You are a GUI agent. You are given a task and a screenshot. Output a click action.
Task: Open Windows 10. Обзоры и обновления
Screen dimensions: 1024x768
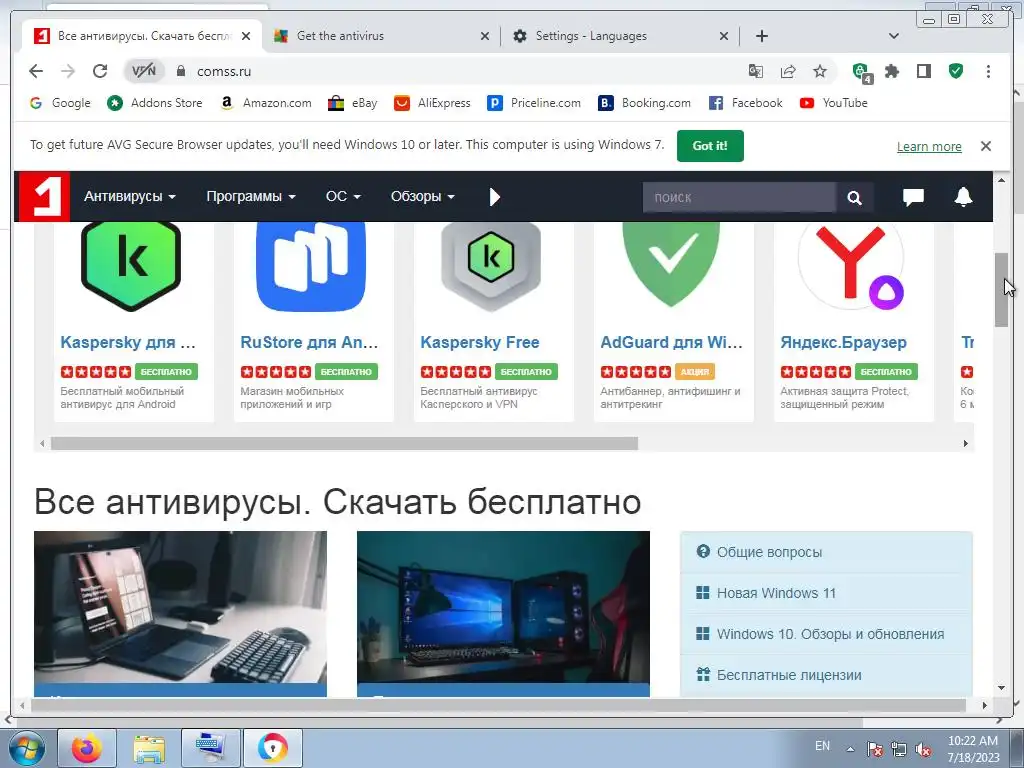tap(830, 634)
